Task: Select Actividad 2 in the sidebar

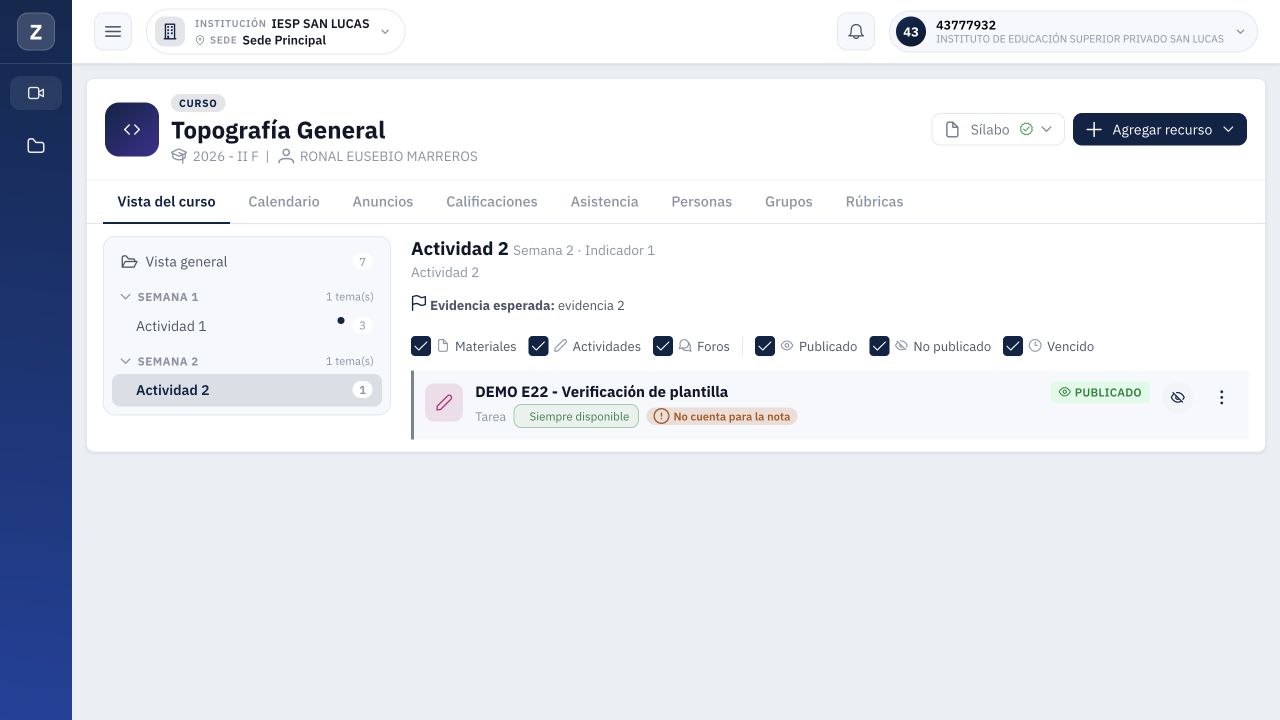Action: pos(247,390)
